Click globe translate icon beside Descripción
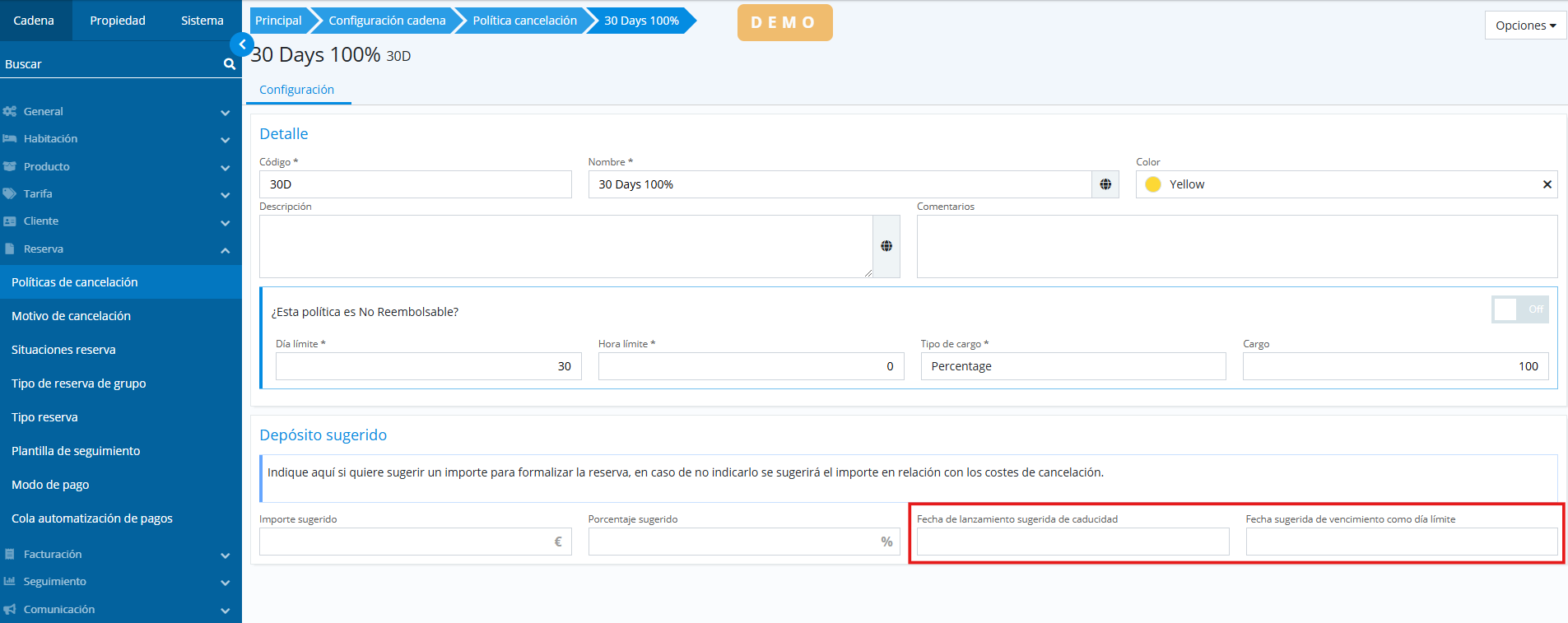The image size is (1568, 623). point(886,246)
